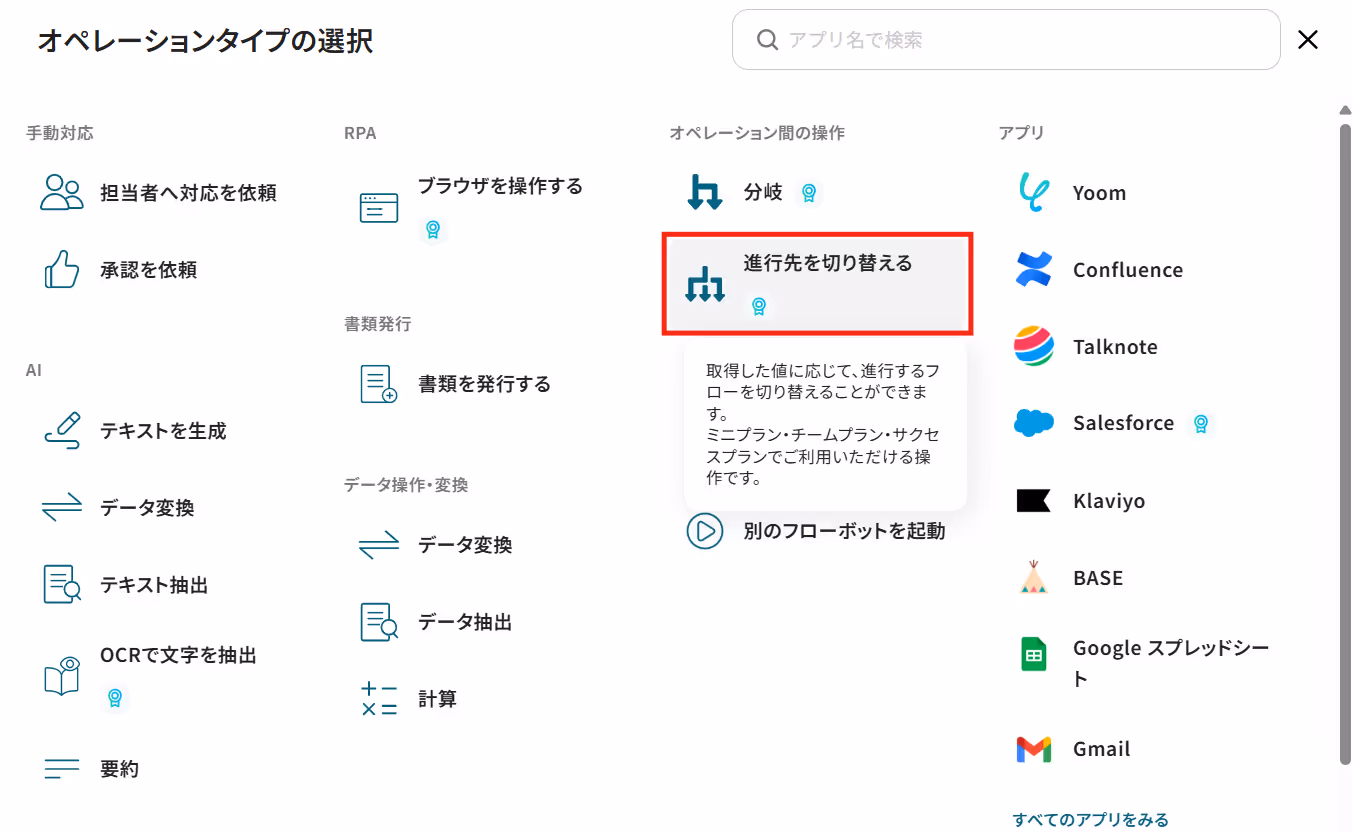Click the OCRで文字を抽出 label text
This screenshot has width=1352, height=832.
tap(178, 655)
